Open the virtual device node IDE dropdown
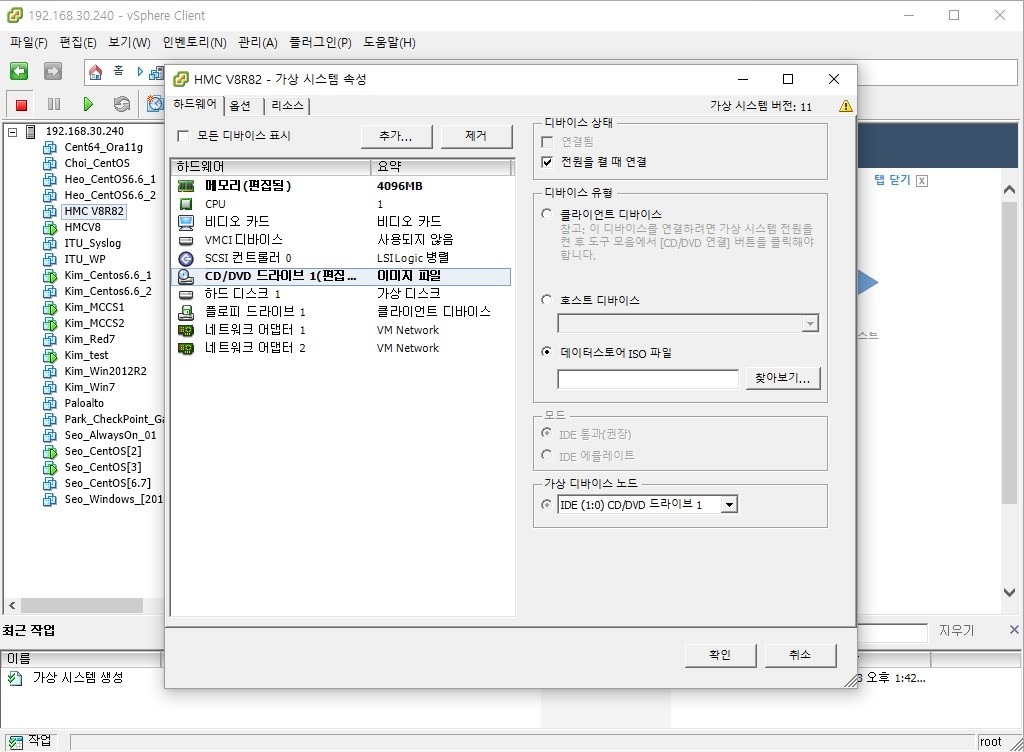 point(729,505)
